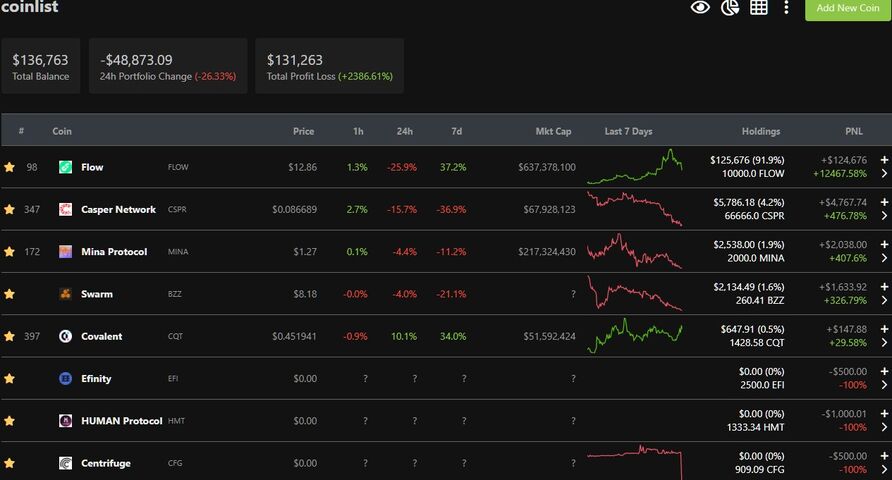
Task: Toggle the favorite star for Centrifuge
Action: pos(9,463)
